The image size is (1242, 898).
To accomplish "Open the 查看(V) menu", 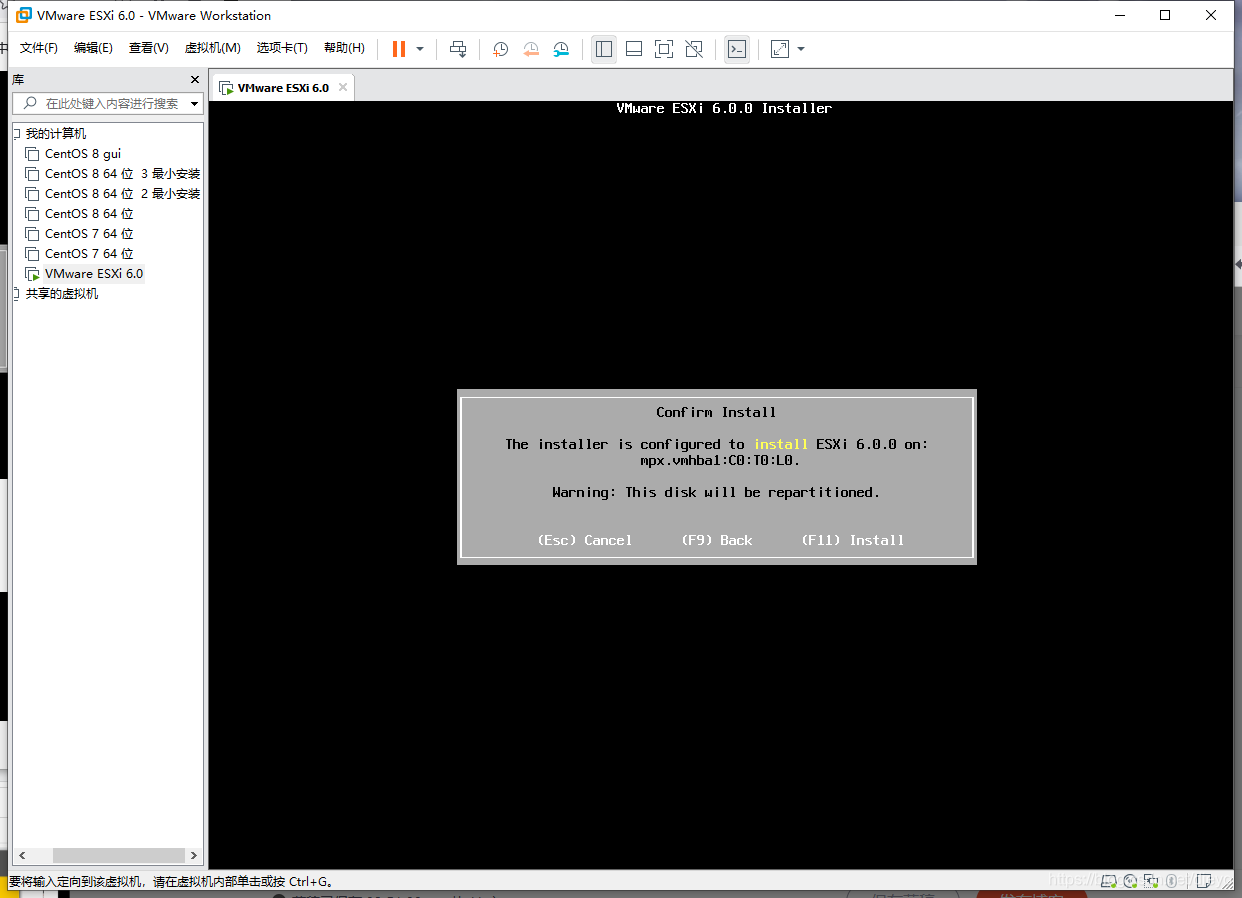I will pyautogui.click(x=149, y=48).
